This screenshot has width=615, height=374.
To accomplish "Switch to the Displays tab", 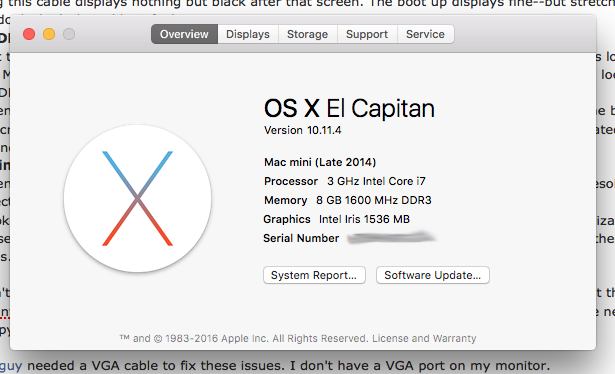I will click(248, 34).
